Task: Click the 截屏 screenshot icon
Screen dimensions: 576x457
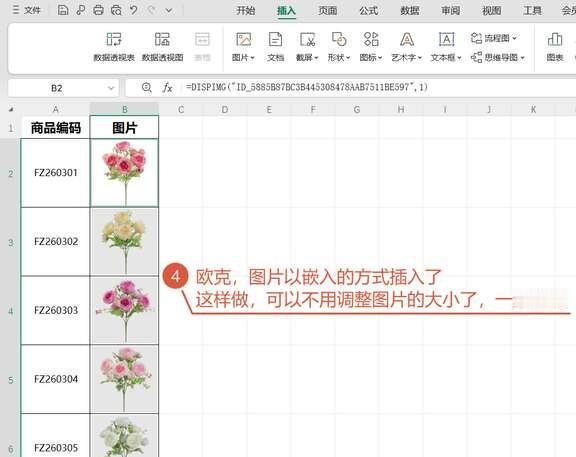Action: tap(307, 39)
